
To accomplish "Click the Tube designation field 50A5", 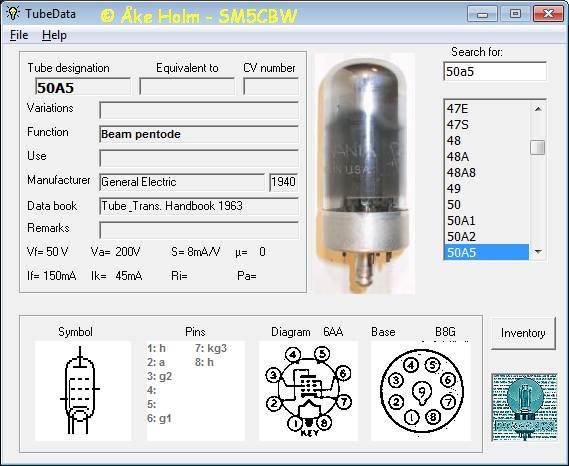I will (83, 87).
